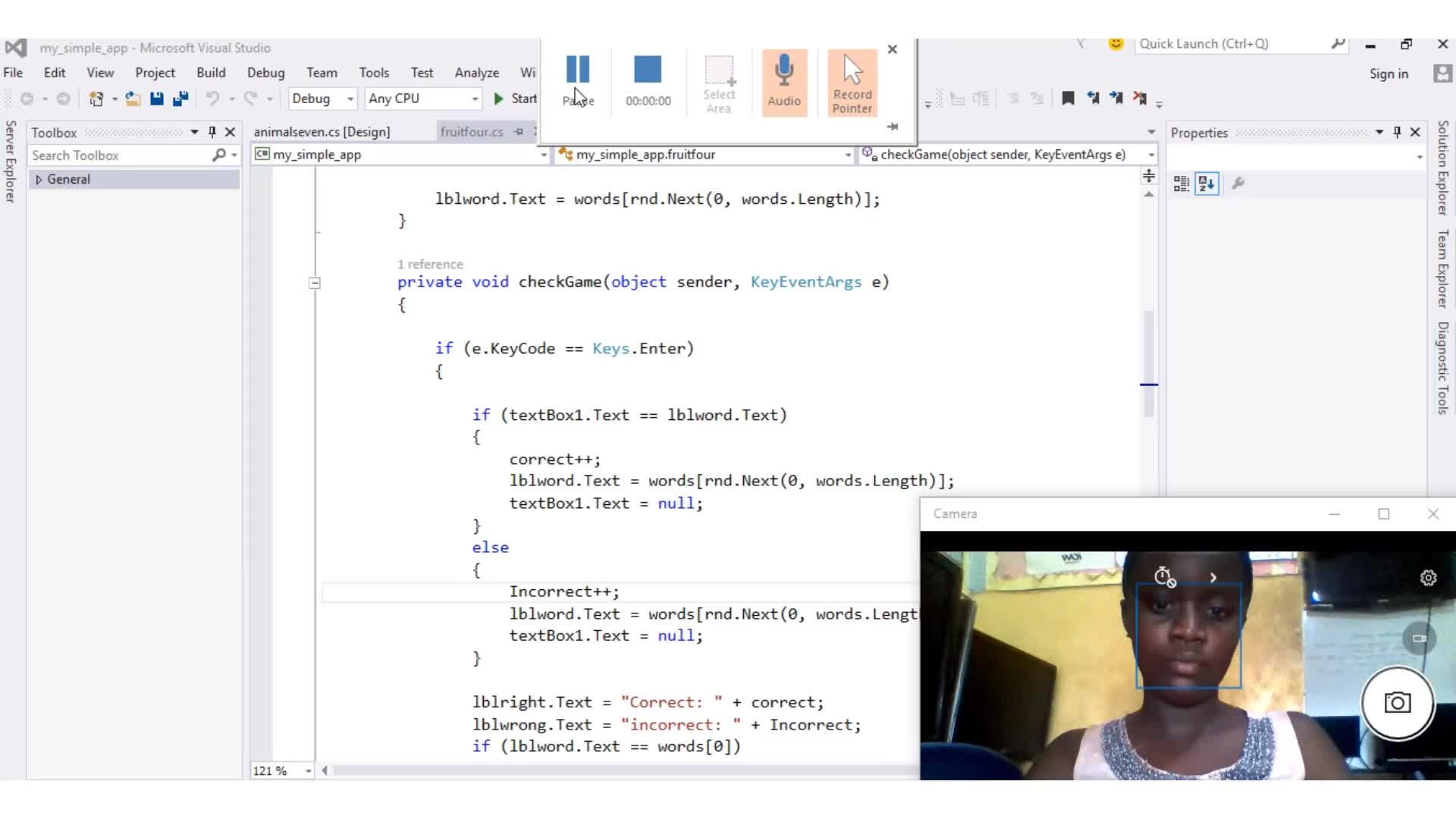Expand the General toolbox group
This screenshot has height=819, width=1456.
point(39,180)
